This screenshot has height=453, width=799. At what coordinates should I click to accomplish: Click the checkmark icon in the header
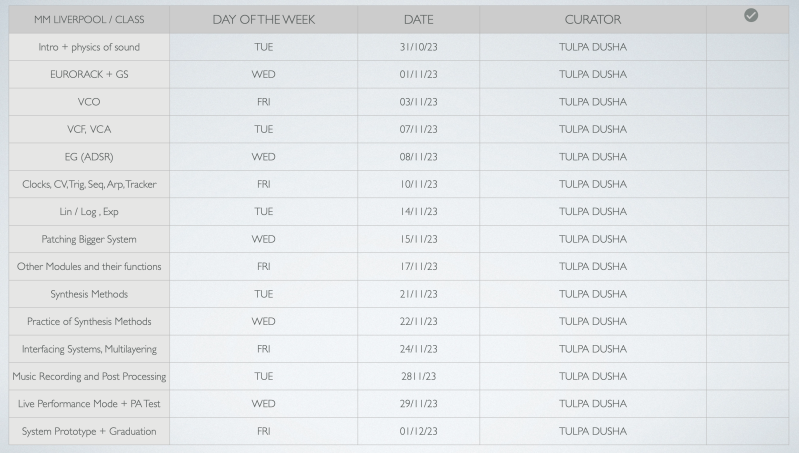click(750, 17)
